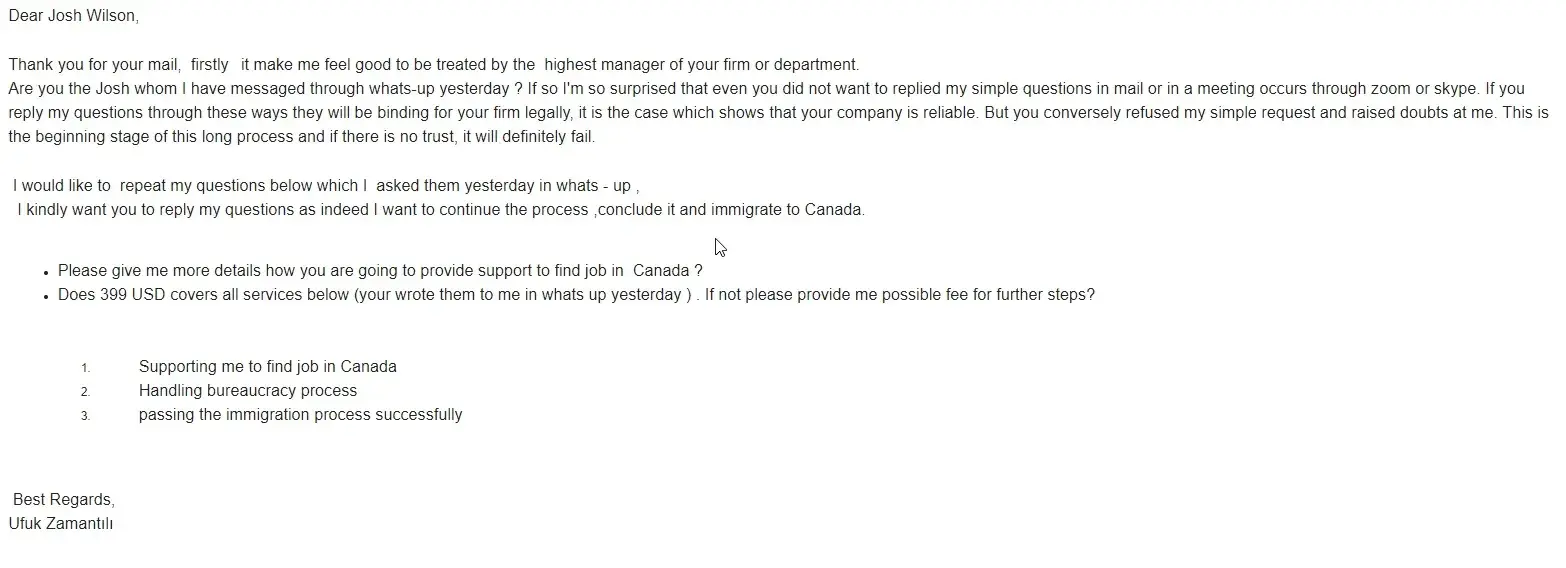Viewport: 1566px width, 568px height.
Task: Click the words "it will definitely fail."
Action: coord(528,137)
